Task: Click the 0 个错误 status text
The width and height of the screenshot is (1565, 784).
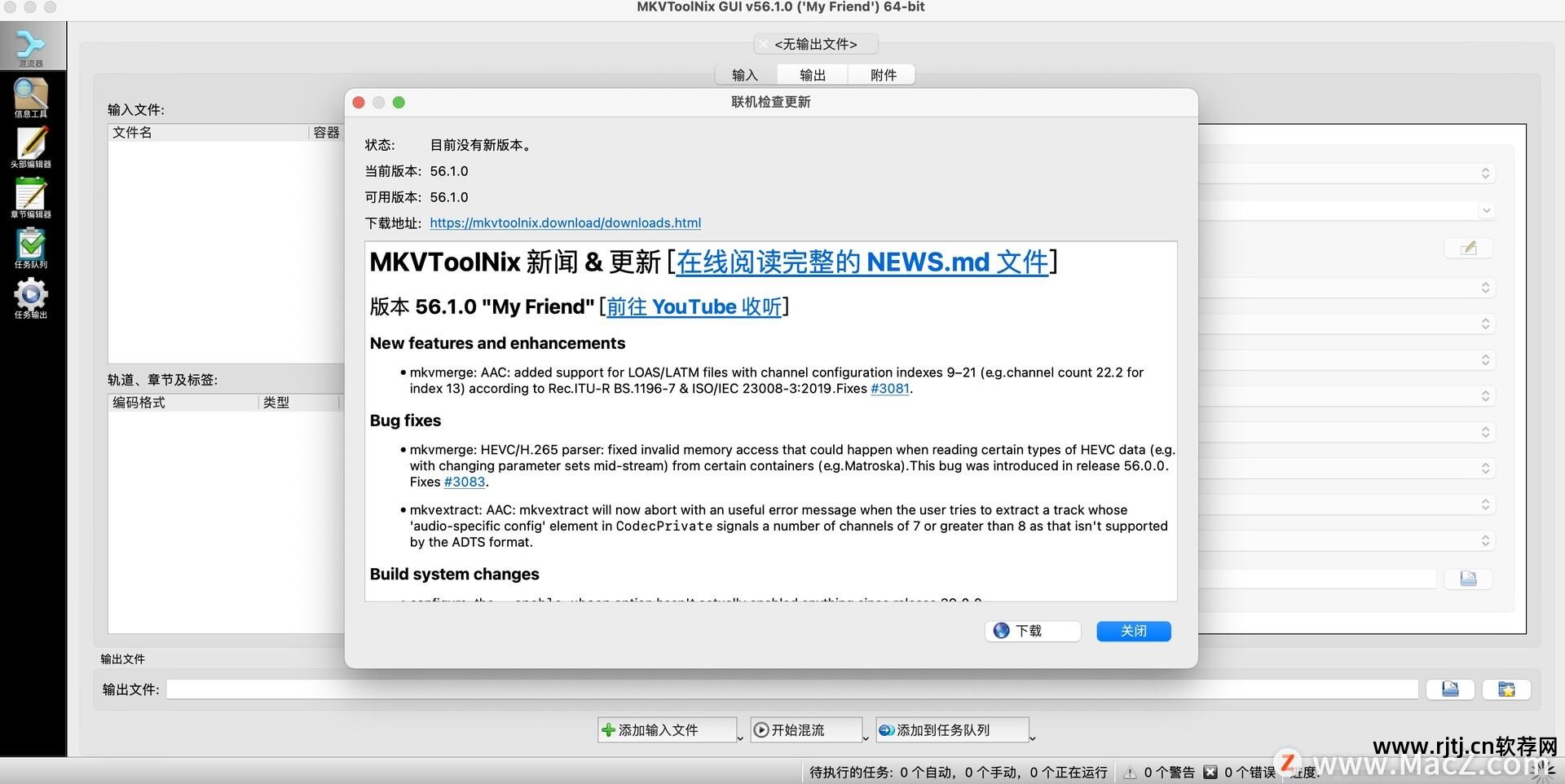Action: point(1250,772)
